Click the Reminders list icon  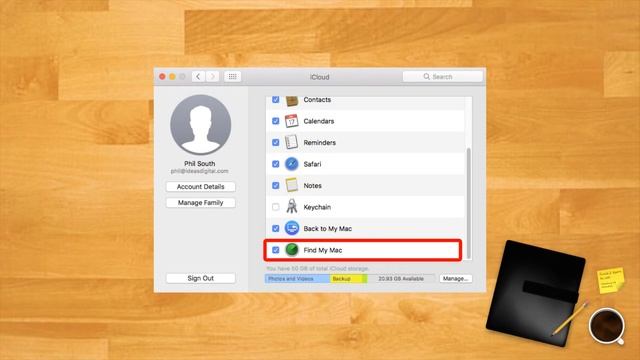(291, 142)
